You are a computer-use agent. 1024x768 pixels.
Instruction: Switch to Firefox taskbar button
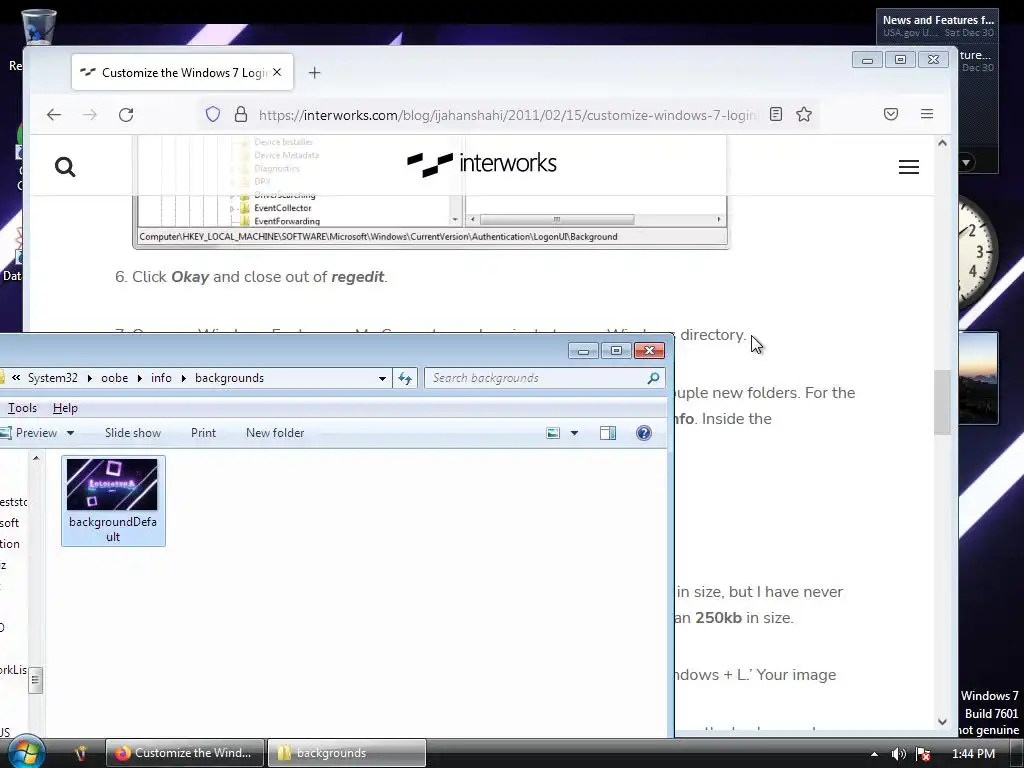click(185, 753)
